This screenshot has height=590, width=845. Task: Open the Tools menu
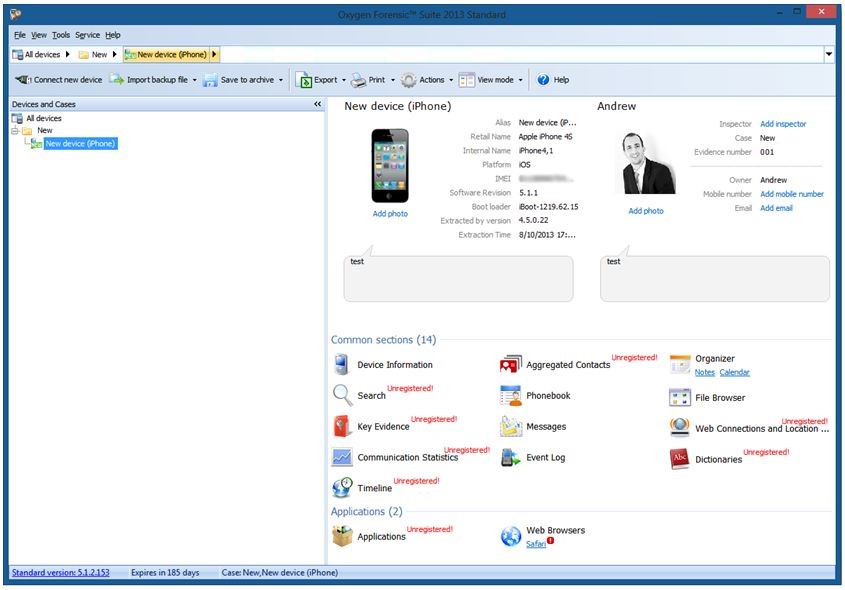point(61,35)
